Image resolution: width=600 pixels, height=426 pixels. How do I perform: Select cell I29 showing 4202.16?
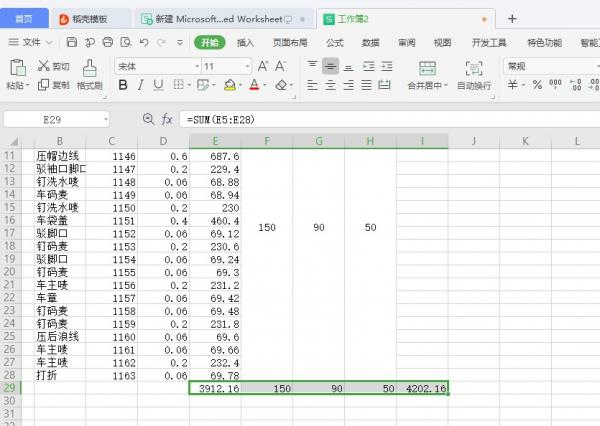[422, 388]
